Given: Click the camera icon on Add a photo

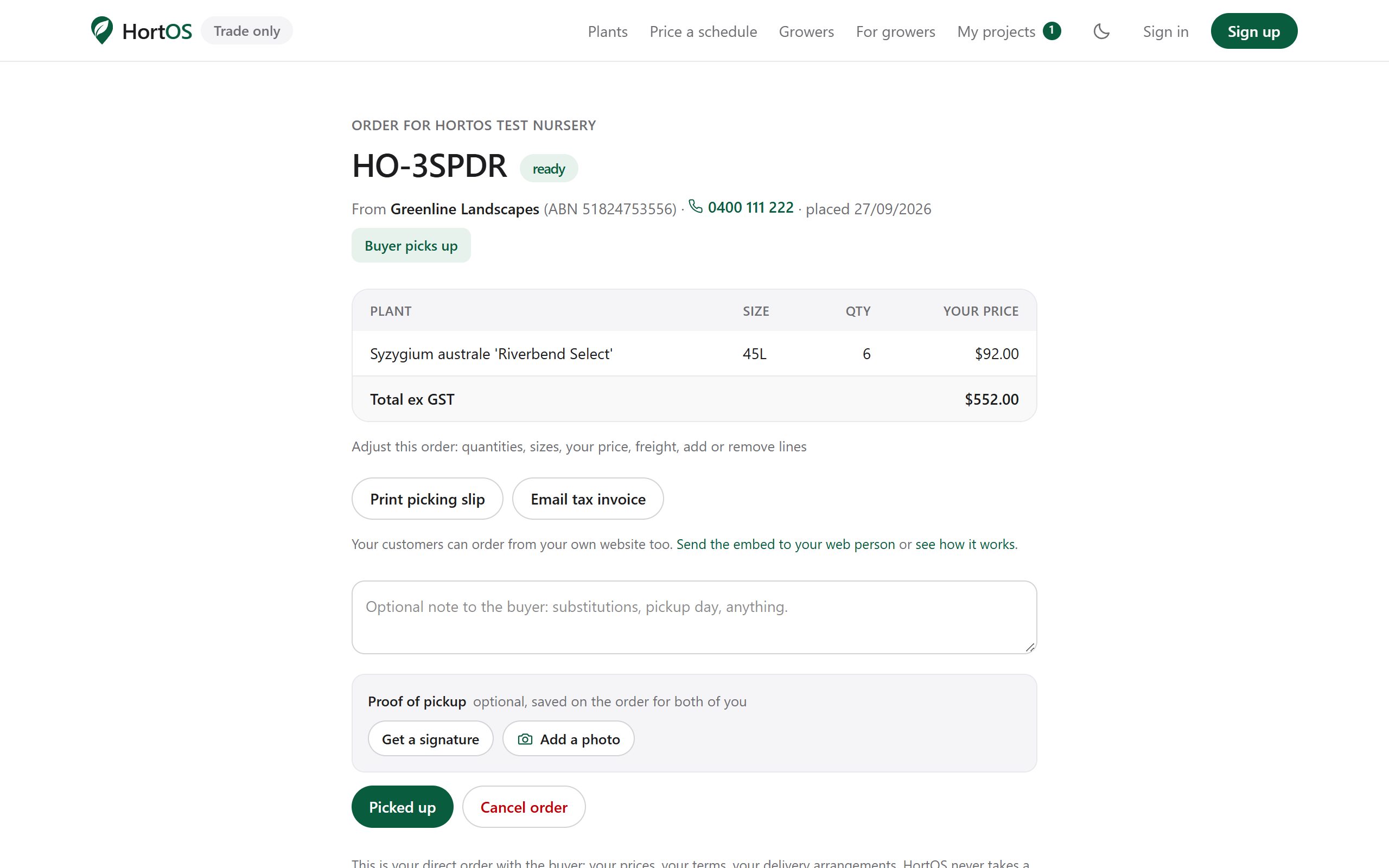Looking at the screenshot, I should tap(525, 739).
